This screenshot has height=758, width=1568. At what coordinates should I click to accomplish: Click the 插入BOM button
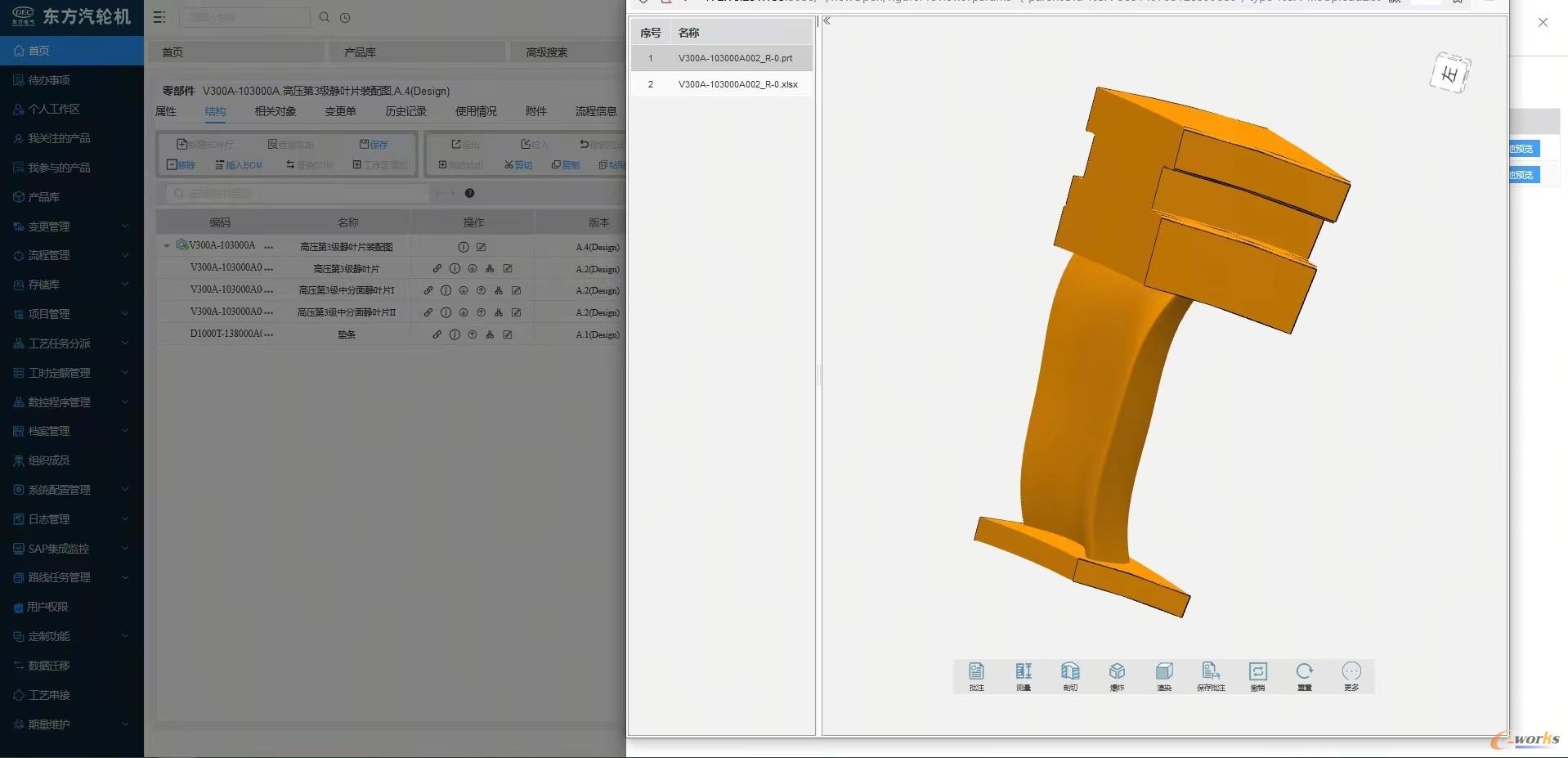pyautogui.click(x=239, y=165)
